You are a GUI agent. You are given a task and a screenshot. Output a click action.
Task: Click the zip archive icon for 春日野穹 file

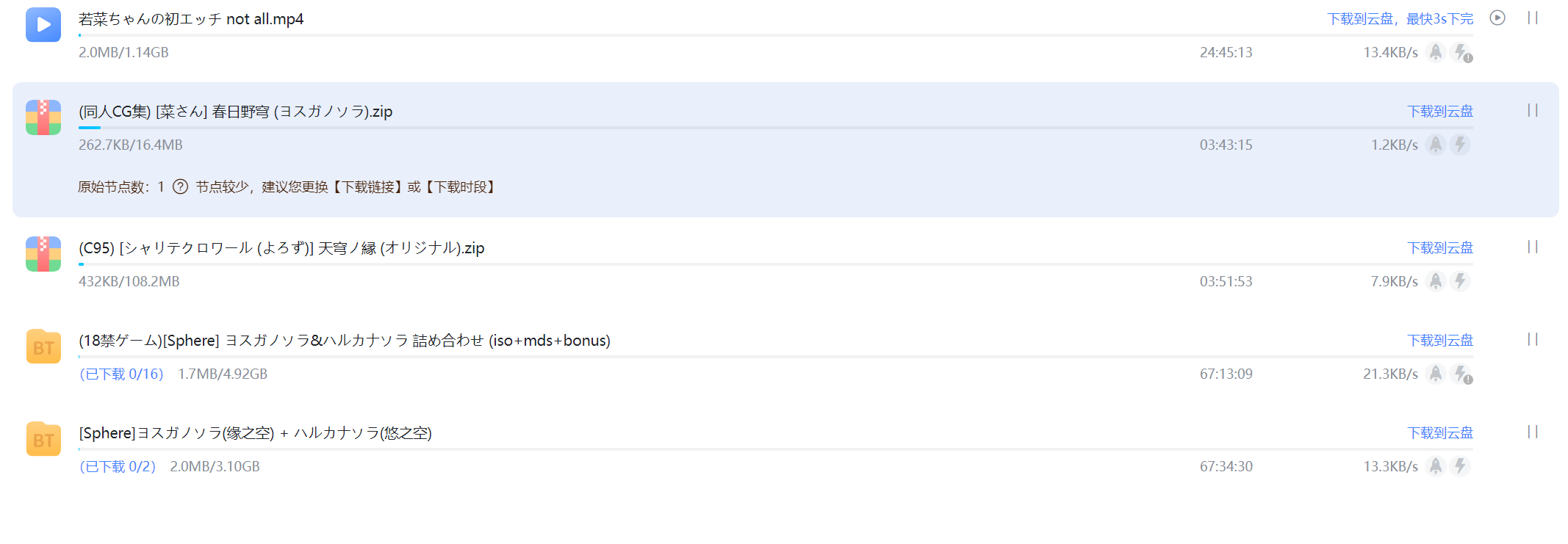43,117
